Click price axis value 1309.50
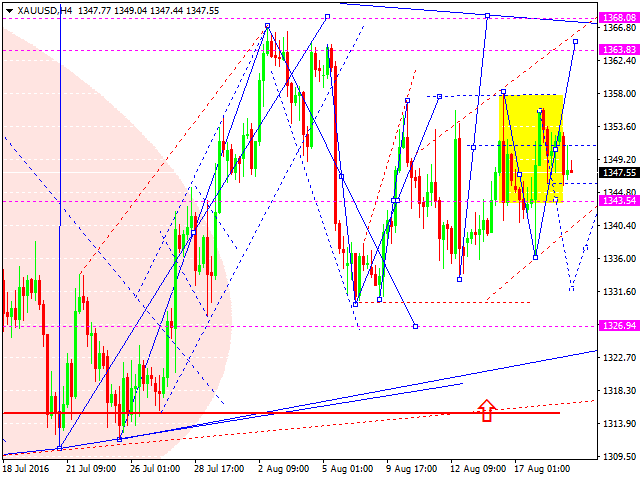640x480 pixels. coord(619,457)
